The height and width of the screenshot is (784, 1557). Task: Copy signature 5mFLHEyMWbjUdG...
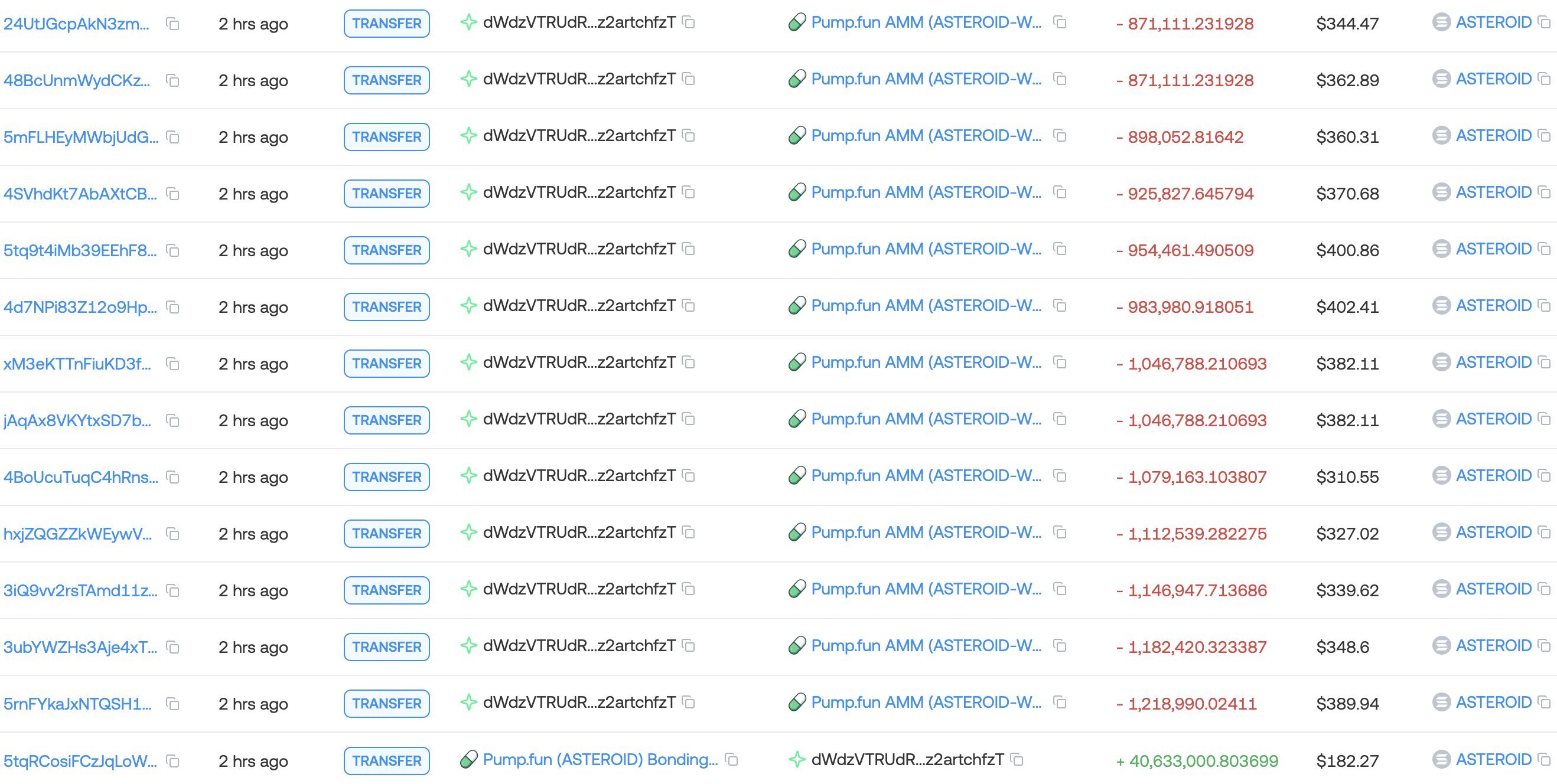[173, 137]
